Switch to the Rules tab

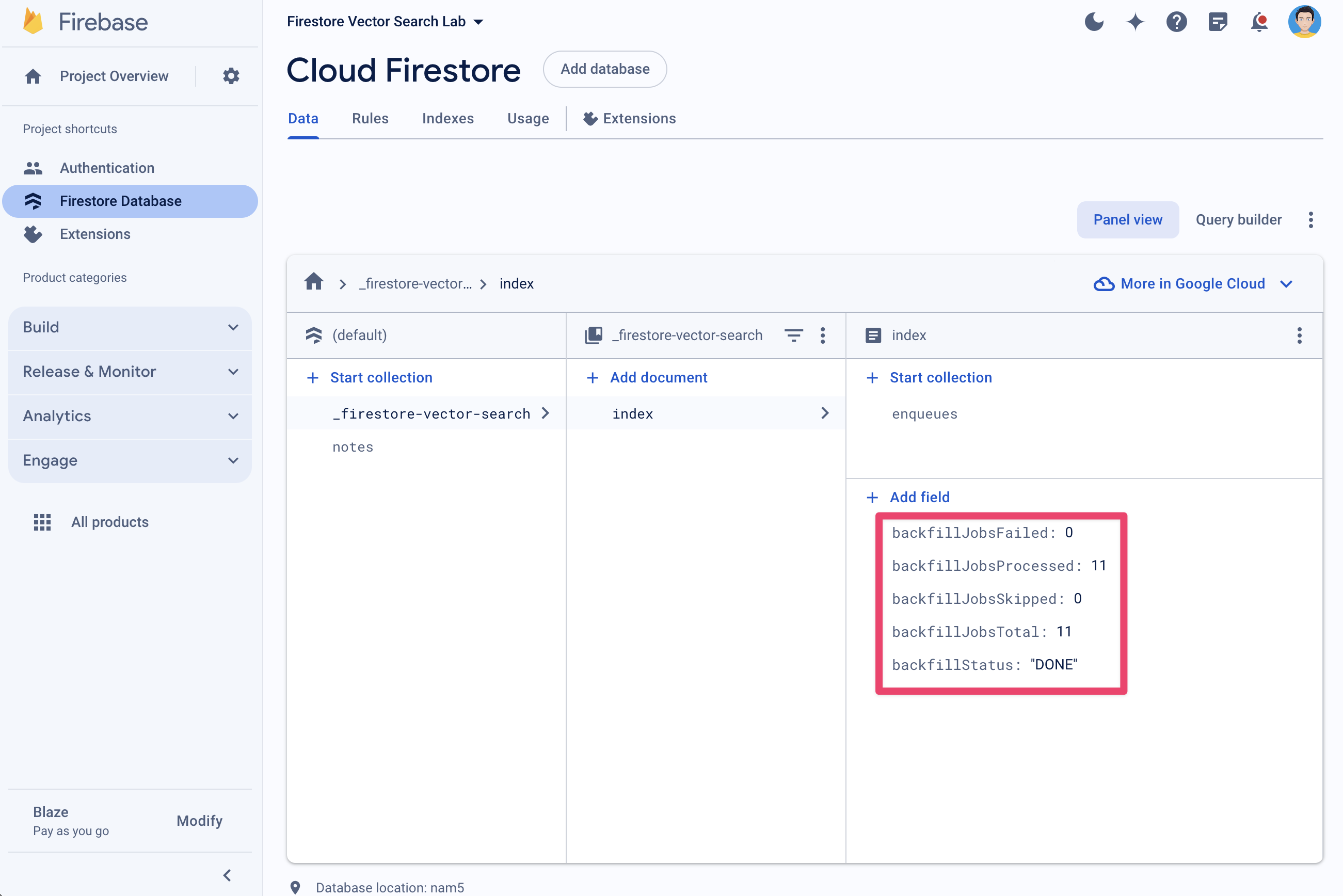(370, 118)
